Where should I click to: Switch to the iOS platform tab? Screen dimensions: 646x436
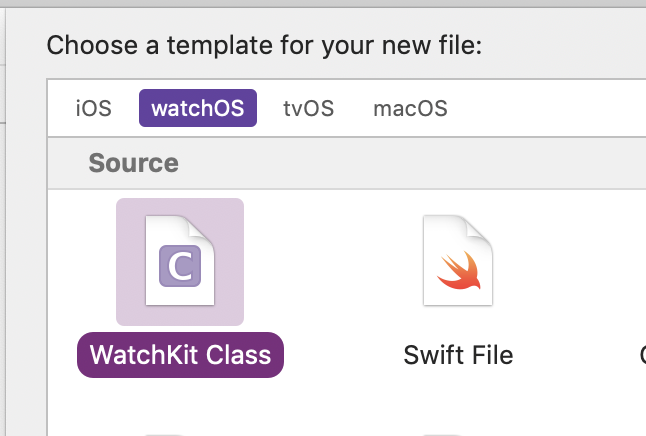tap(93, 108)
